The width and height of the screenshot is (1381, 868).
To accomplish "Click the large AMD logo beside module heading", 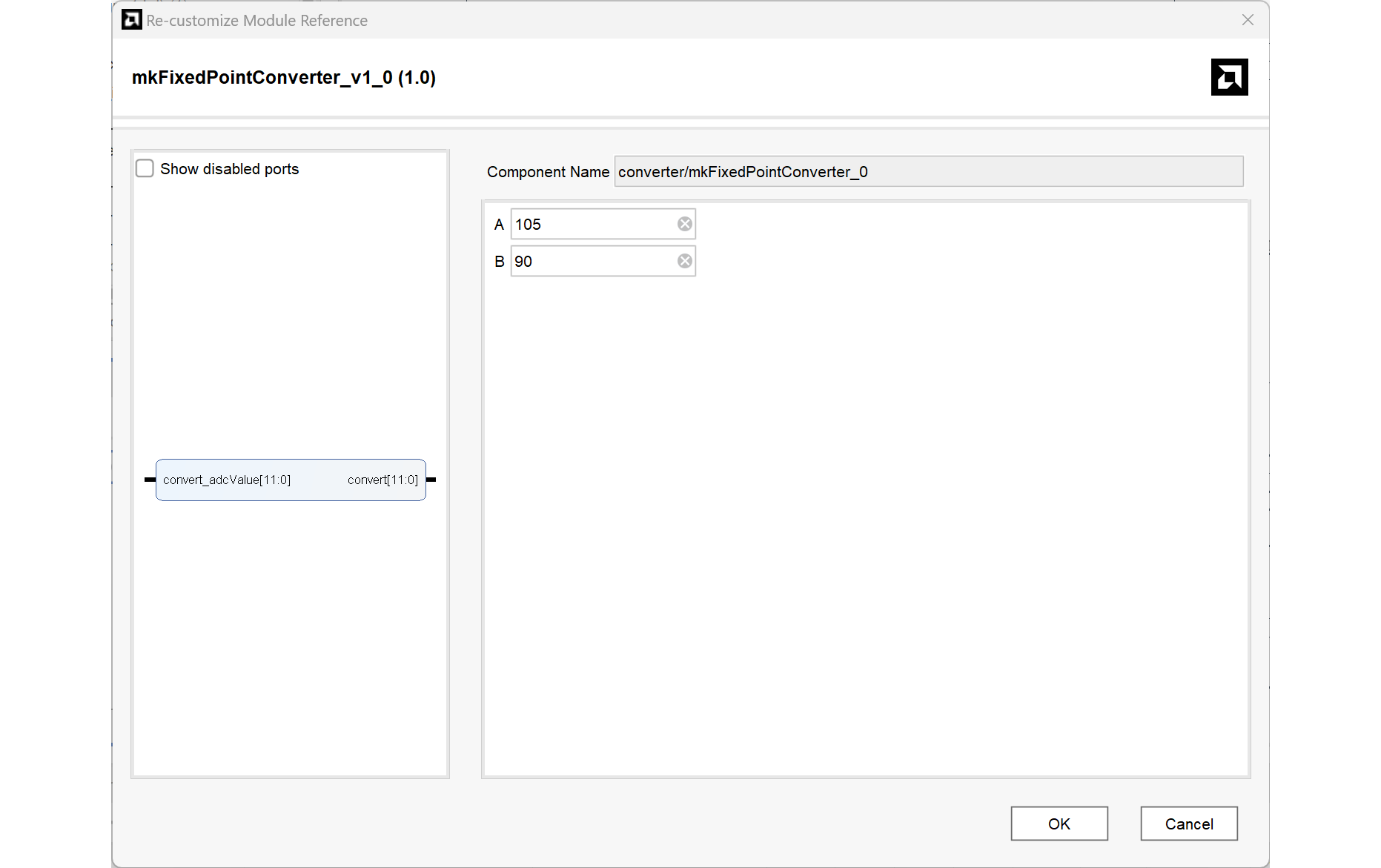I will pos(1229,77).
